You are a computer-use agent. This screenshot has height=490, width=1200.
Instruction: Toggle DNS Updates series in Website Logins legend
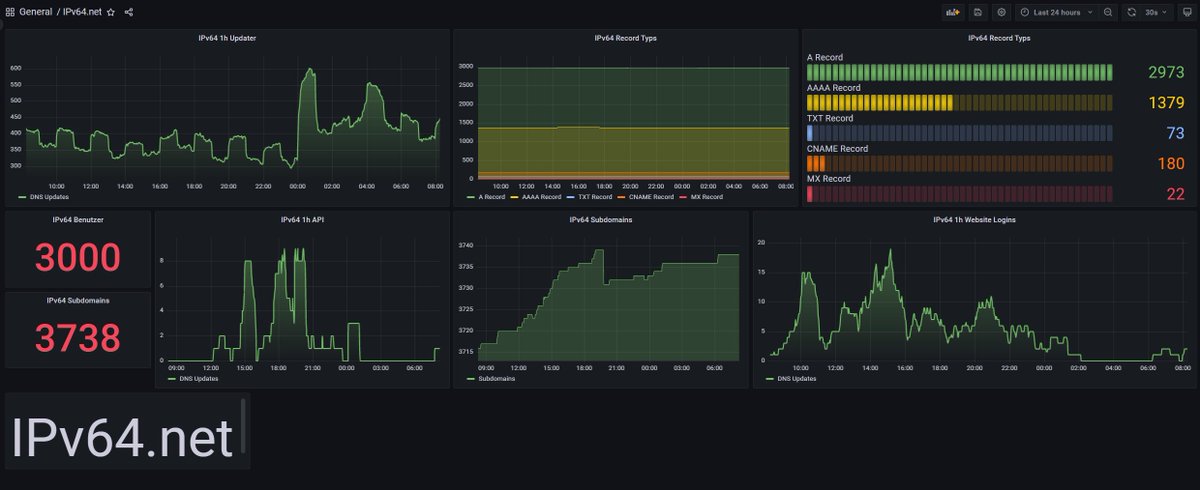tap(790, 379)
